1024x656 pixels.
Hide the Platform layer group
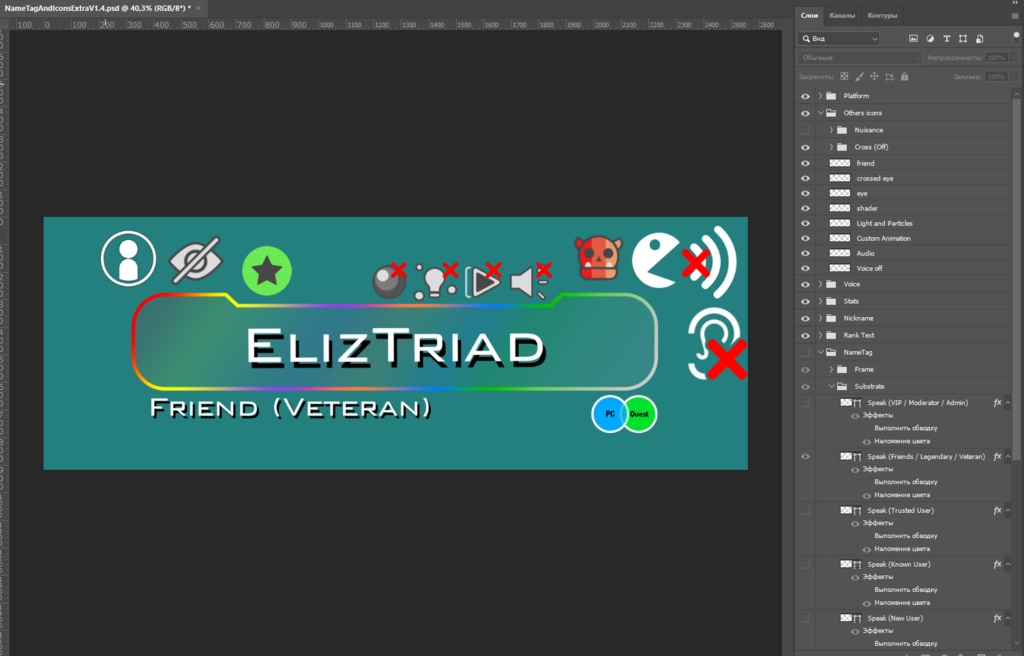(x=806, y=96)
